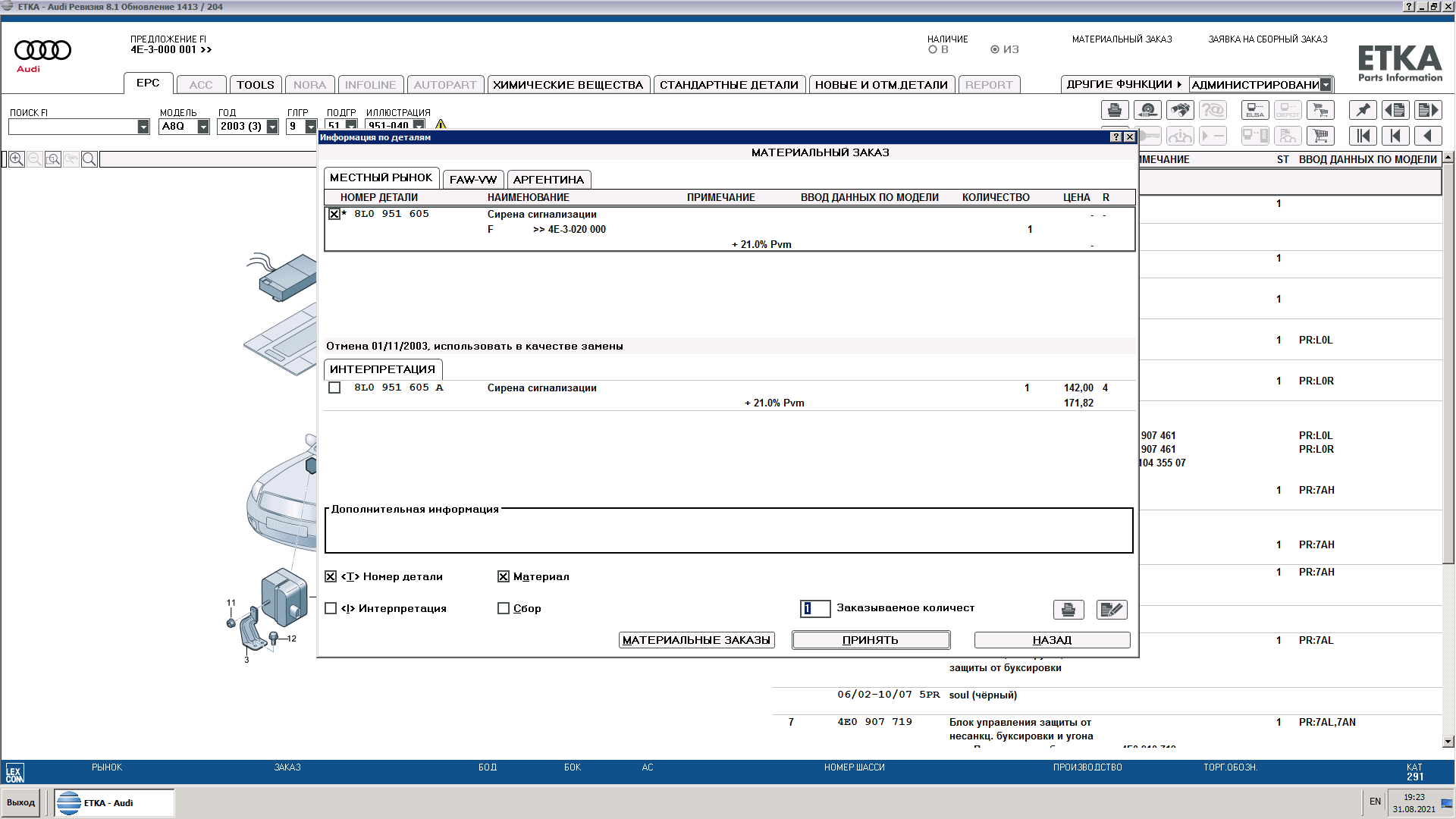
Task: Click the printer icon in main toolbar
Action: [1114, 111]
